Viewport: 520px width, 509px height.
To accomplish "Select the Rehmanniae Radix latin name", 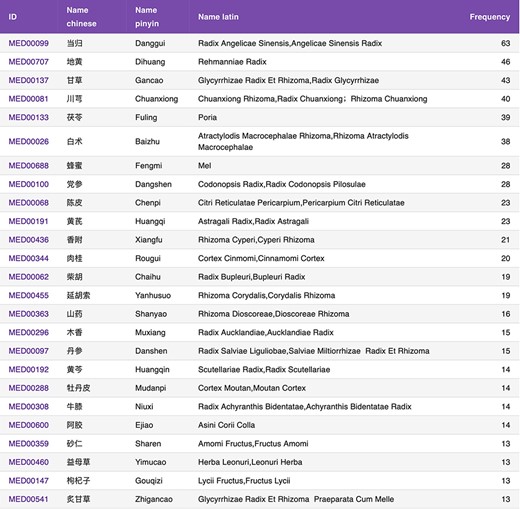I will pos(232,62).
